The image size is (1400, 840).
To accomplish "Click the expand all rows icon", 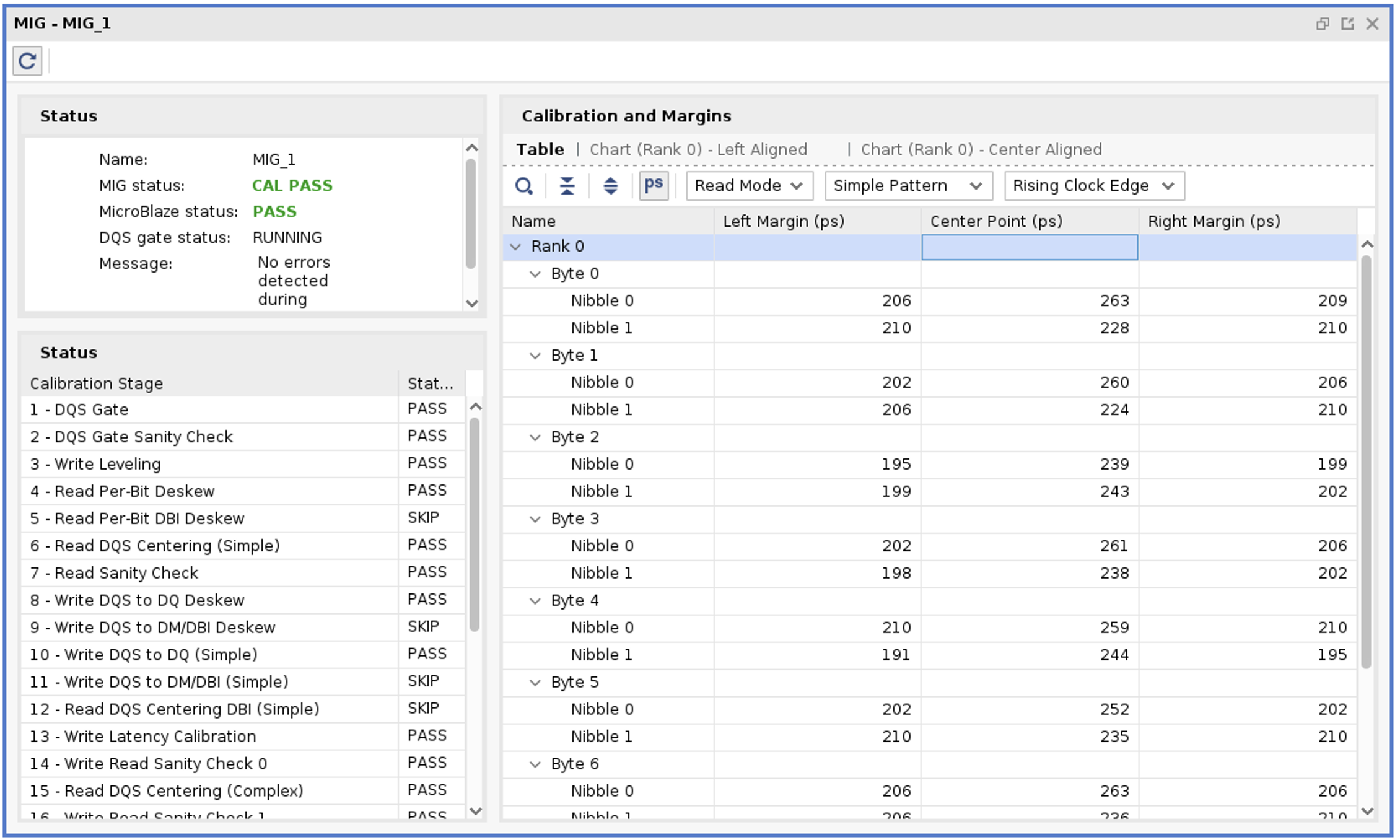I will [x=610, y=185].
